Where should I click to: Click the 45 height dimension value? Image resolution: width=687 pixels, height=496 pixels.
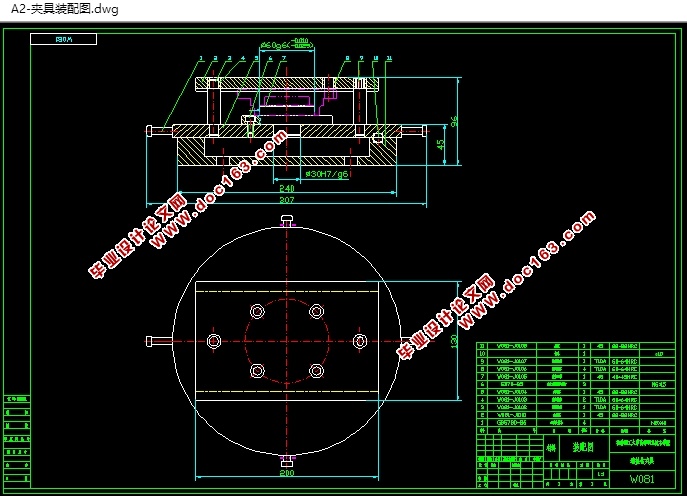coord(440,144)
